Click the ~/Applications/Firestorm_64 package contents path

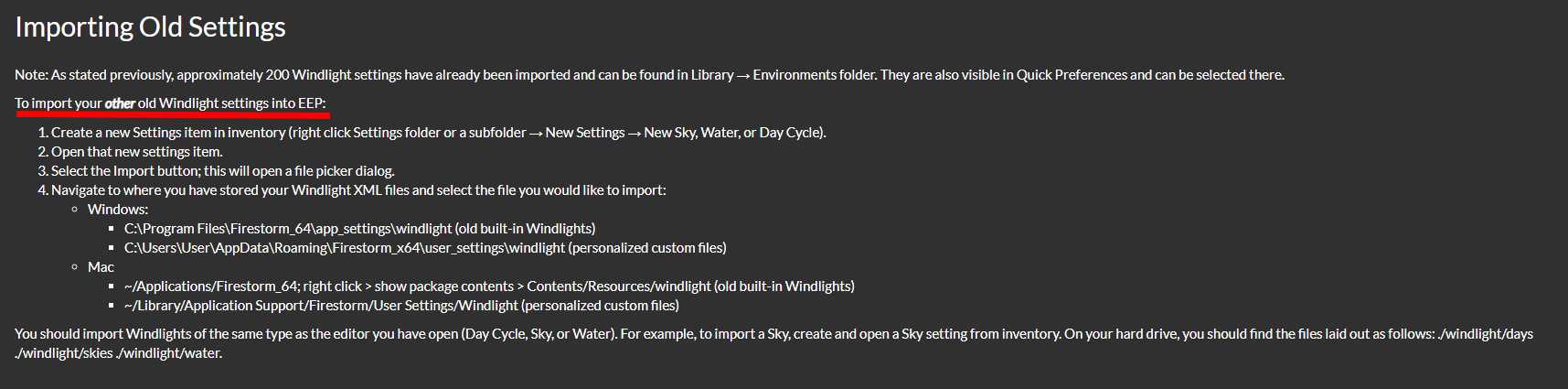[x=489, y=286]
